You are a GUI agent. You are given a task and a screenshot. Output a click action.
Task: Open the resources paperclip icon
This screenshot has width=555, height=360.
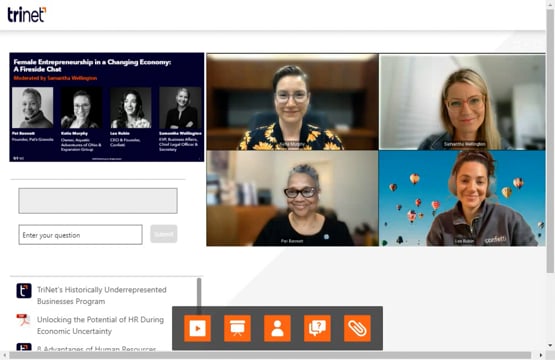(357, 328)
